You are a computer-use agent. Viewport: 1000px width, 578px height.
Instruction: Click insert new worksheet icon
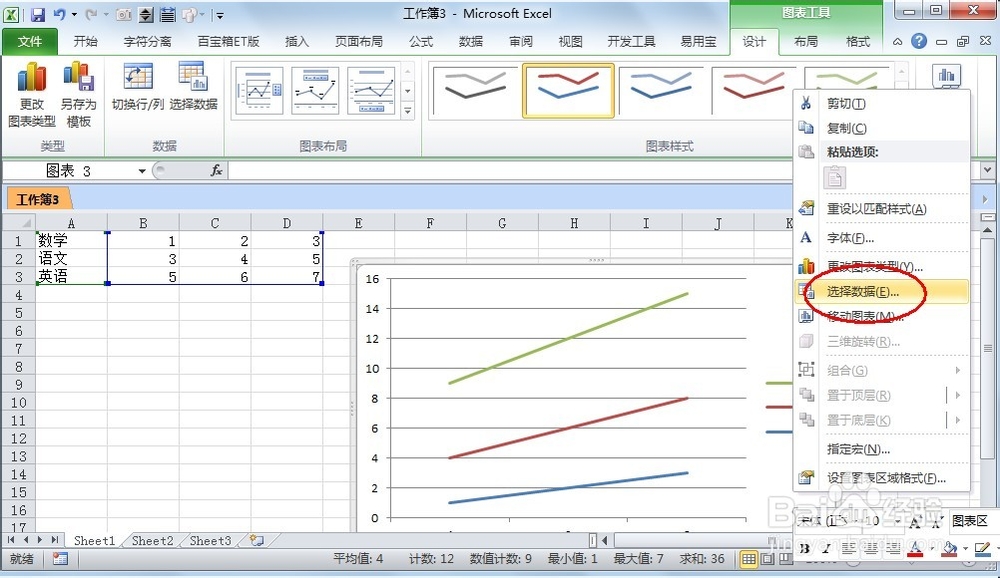tap(257, 540)
